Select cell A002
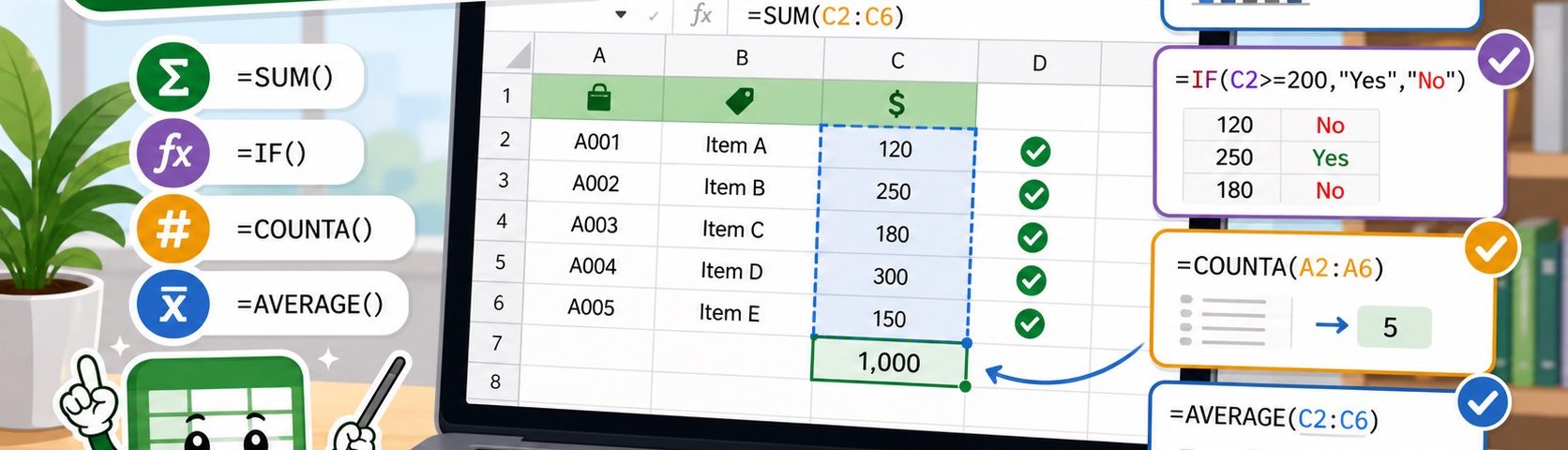Image resolution: width=1568 pixels, height=450 pixels. coord(596,184)
